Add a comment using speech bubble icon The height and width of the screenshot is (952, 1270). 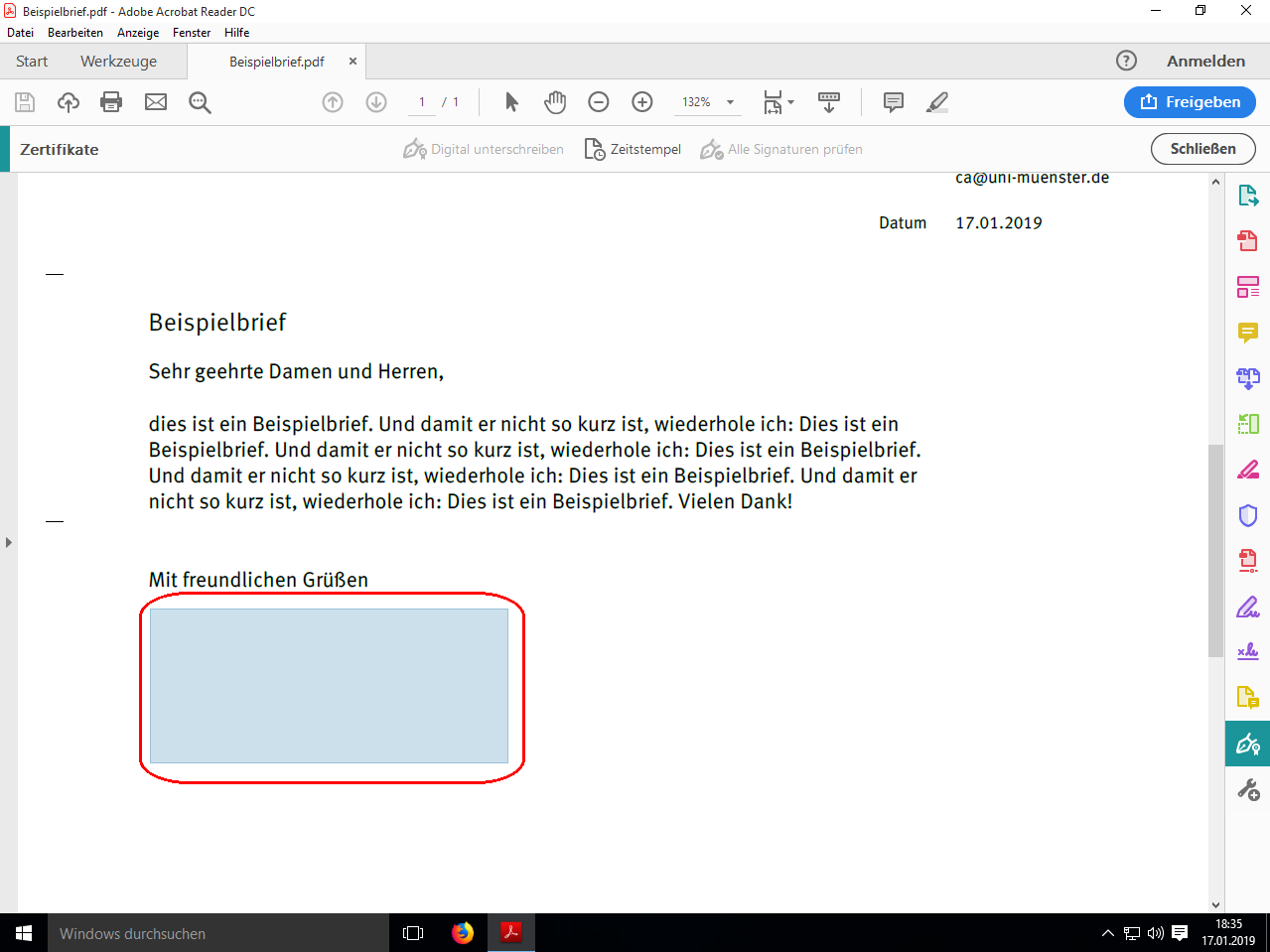894,102
